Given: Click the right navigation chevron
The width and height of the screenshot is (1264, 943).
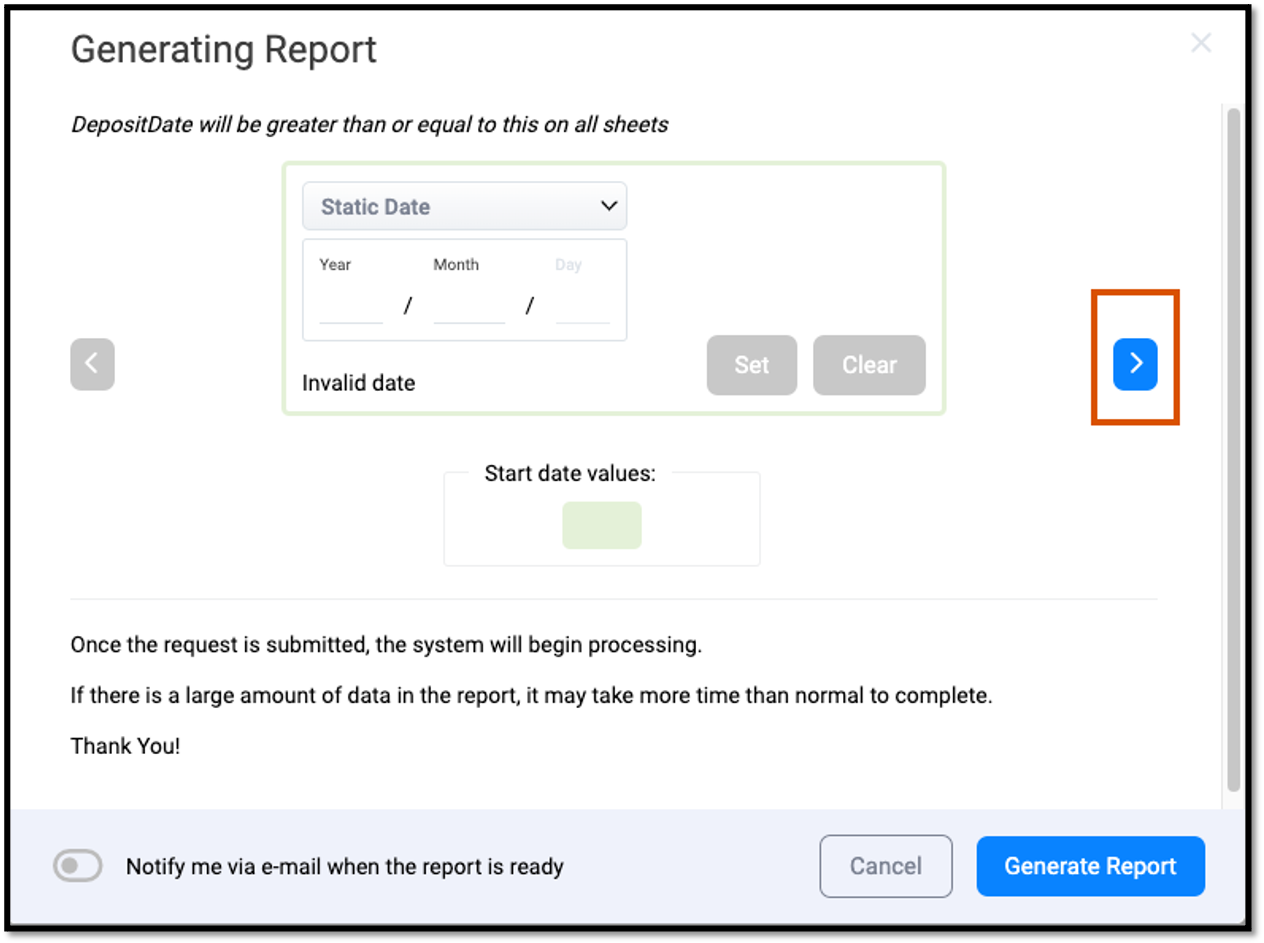Looking at the screenshot, I should click(1135, 364).
